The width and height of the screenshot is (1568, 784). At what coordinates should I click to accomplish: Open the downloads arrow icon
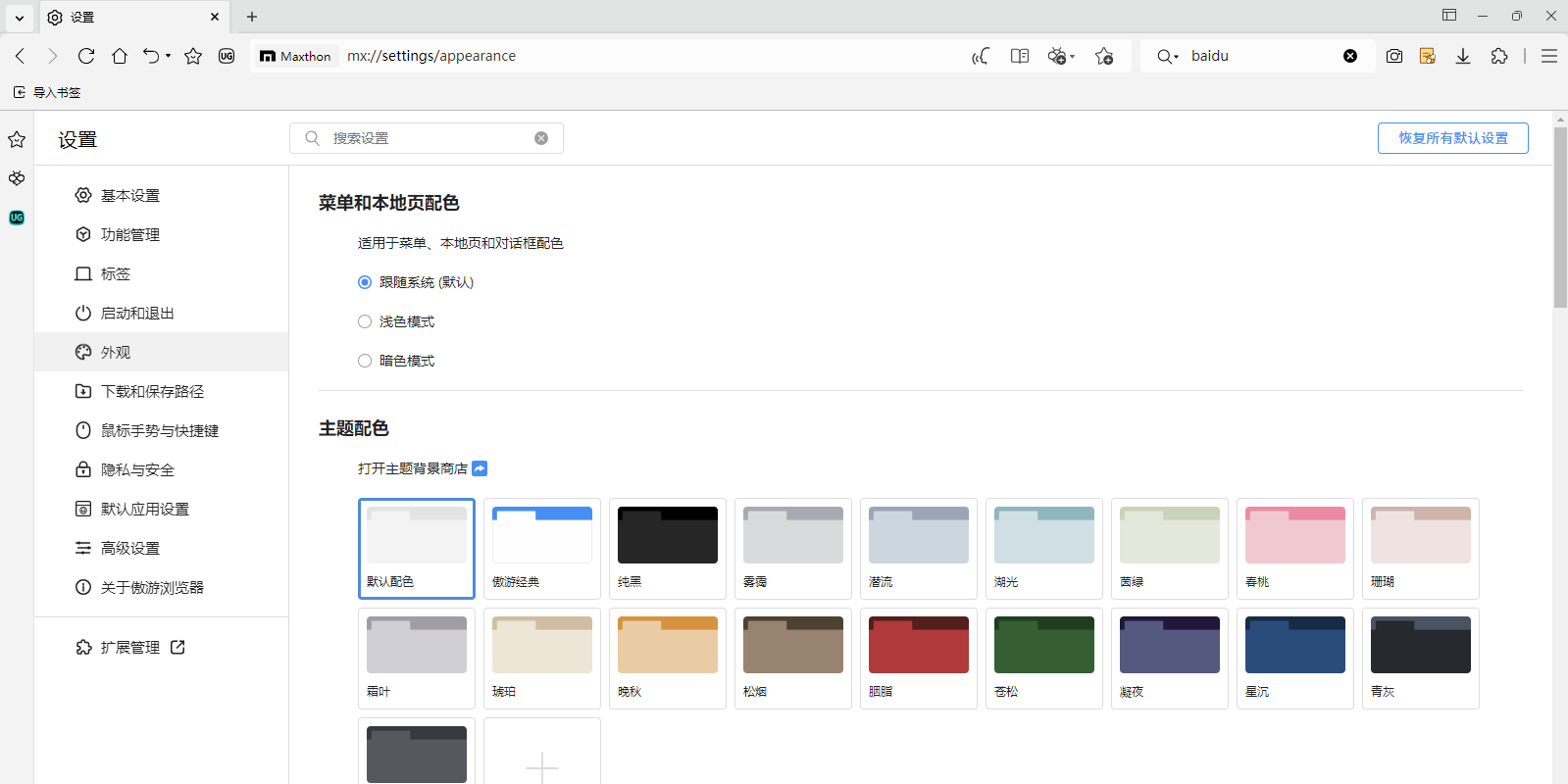pyautogui.click(x=1462, y=56)
